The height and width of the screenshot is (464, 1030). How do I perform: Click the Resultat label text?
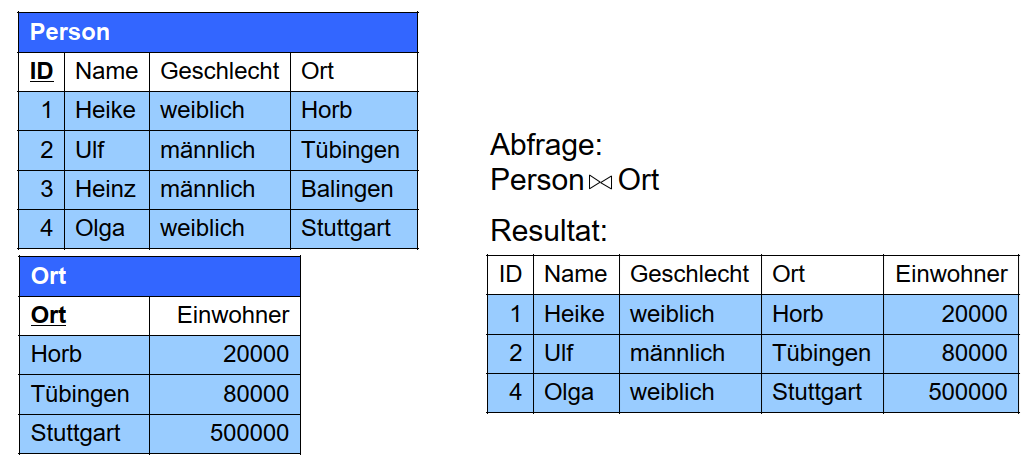click(x=549, y=231)
